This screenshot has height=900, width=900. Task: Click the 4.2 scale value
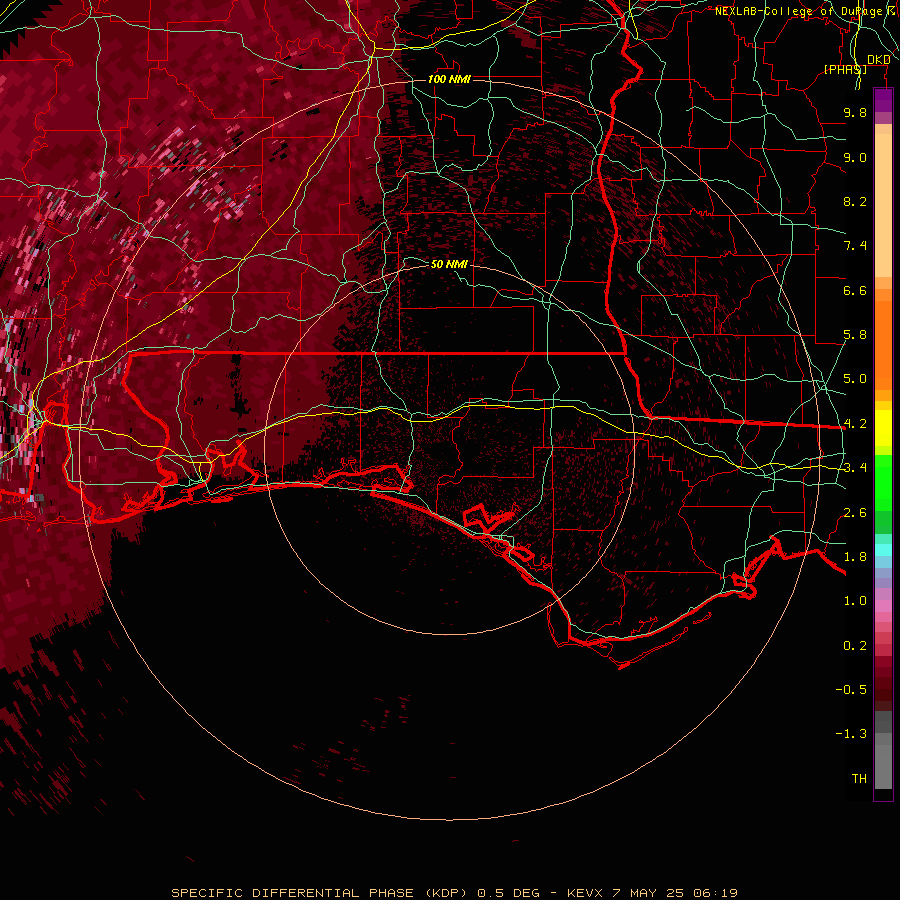(x=855, y=424)
